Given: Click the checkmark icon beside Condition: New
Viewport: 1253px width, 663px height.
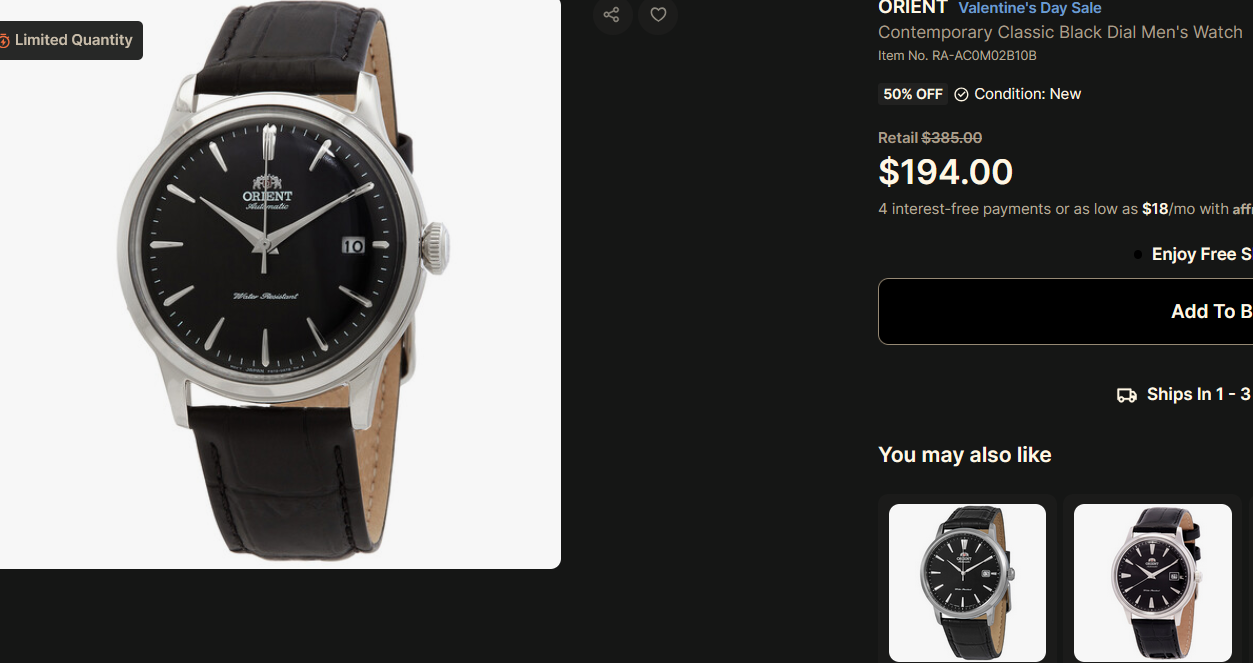Looking at the screenshot, I should coord(961,94).
